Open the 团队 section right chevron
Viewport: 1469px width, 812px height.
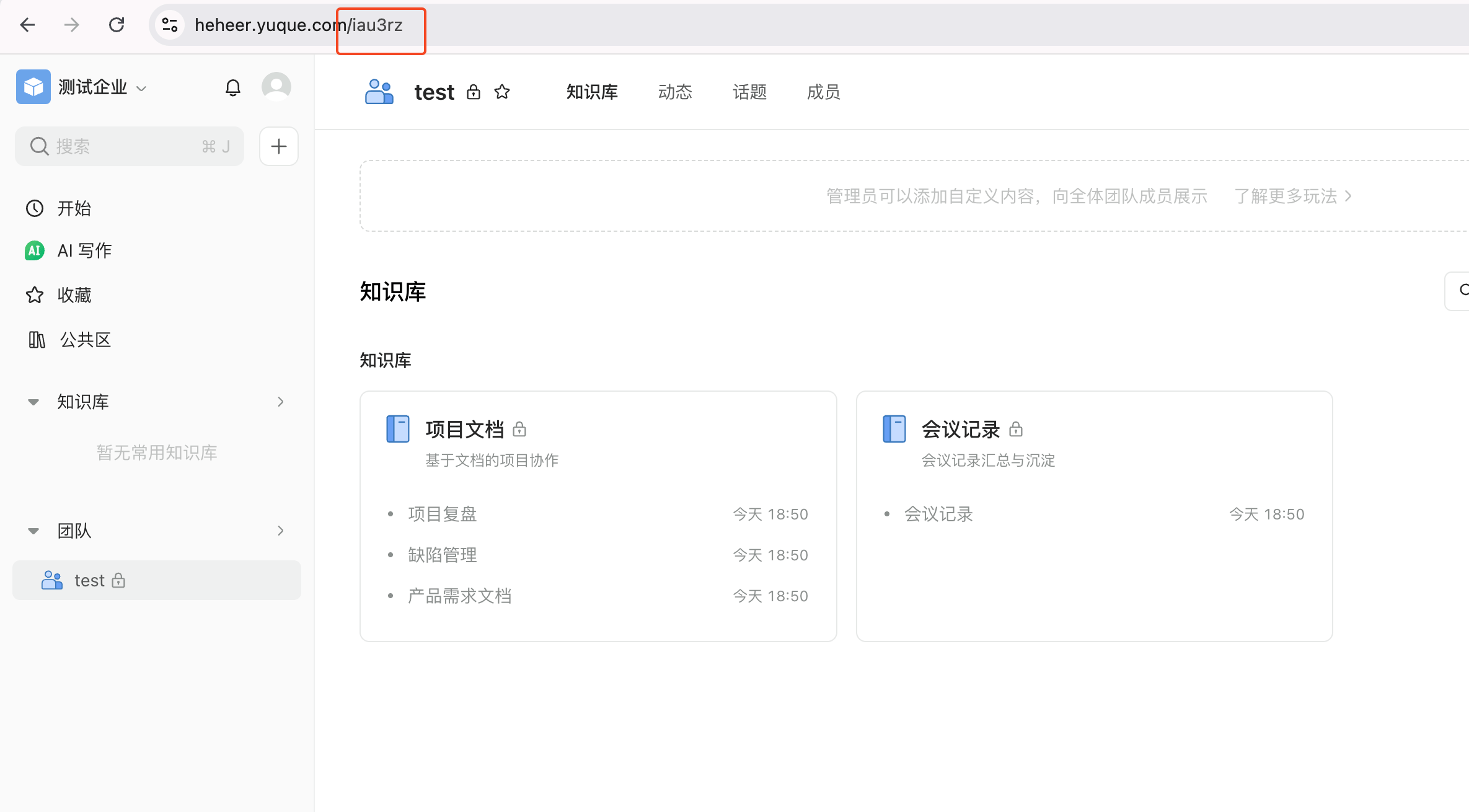pos(281,531)
